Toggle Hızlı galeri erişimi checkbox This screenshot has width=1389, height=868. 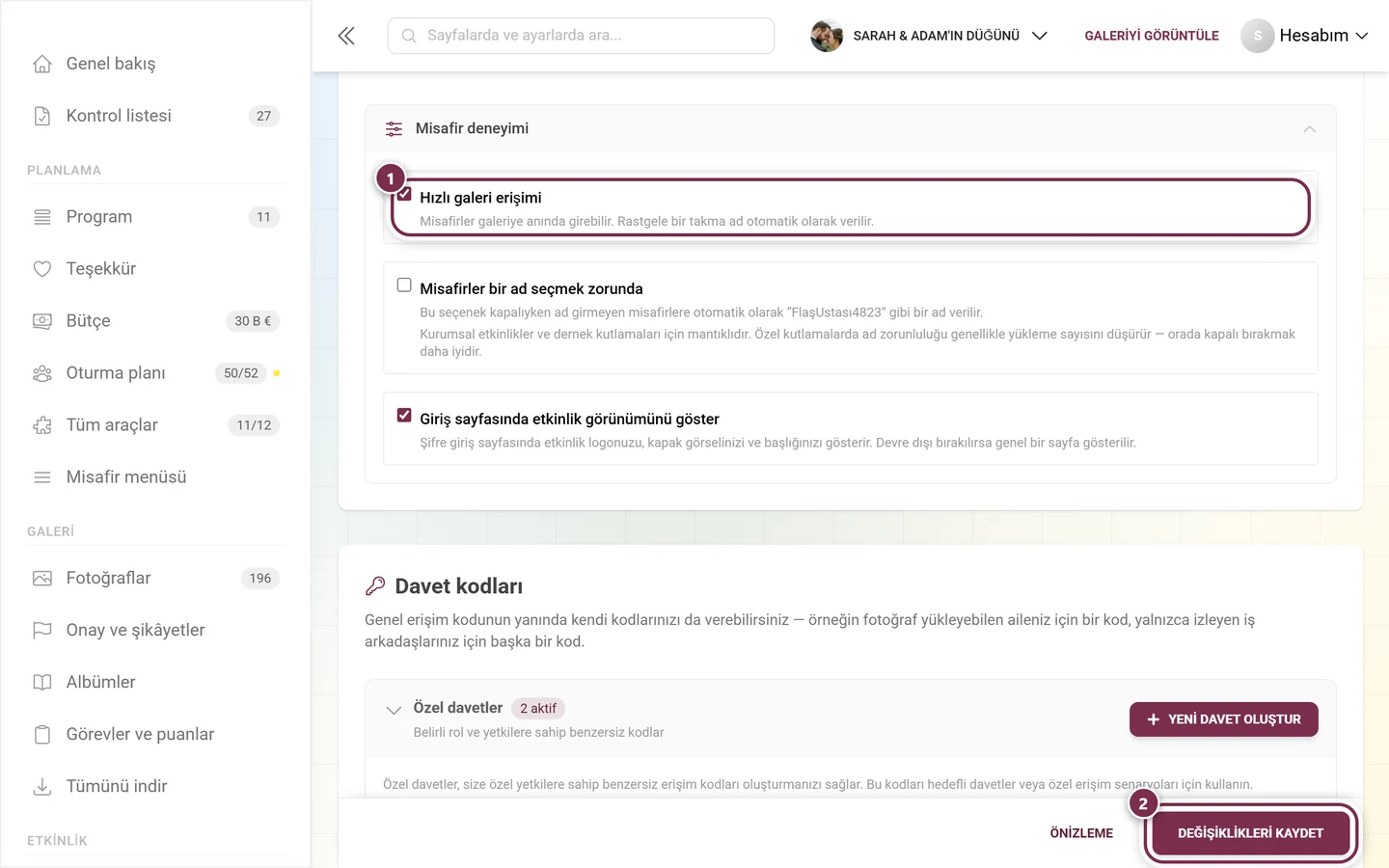click(x=404, y=195)
